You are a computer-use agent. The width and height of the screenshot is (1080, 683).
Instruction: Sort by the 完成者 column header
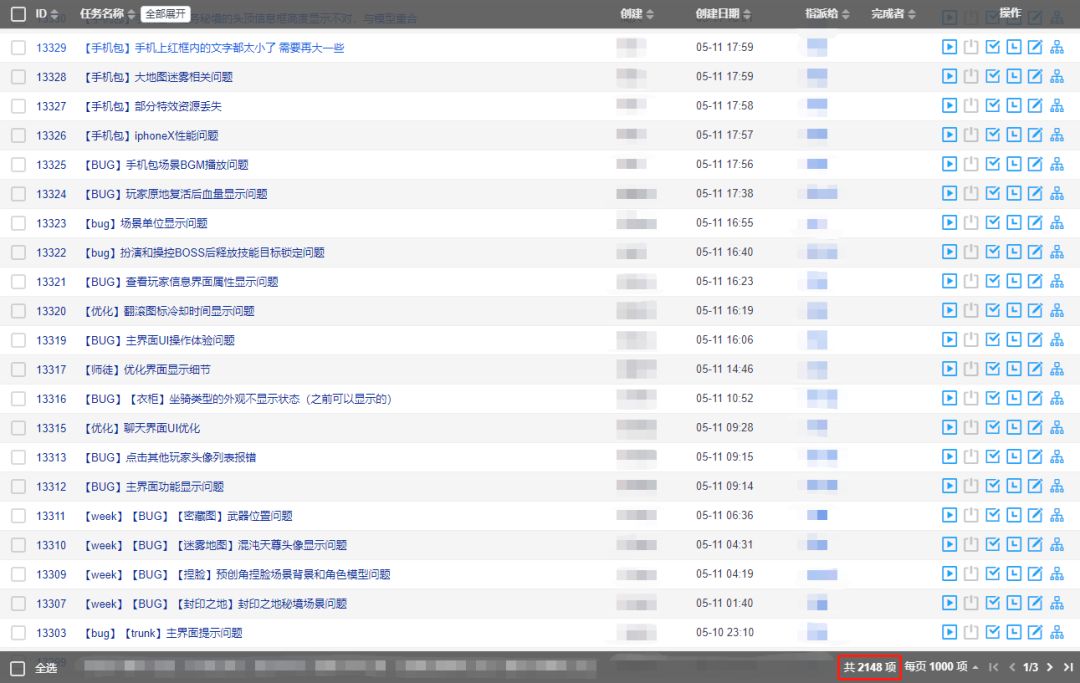click(x=893, y=14)
